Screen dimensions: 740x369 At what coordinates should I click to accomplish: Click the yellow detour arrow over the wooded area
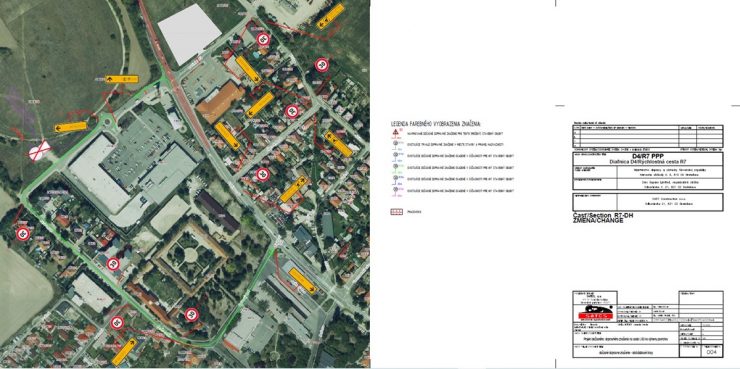pos(330,17)
